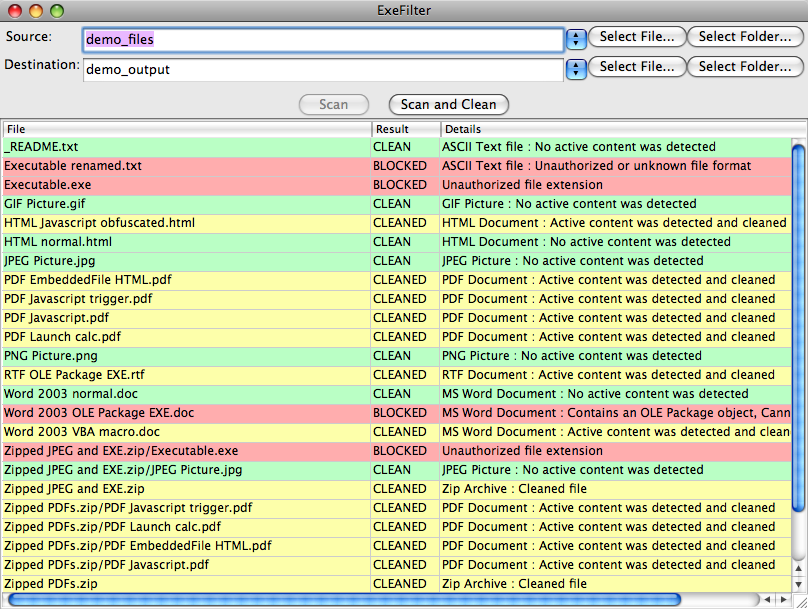
Task: Select the HTML normal.html row
Action: (397, 242)
